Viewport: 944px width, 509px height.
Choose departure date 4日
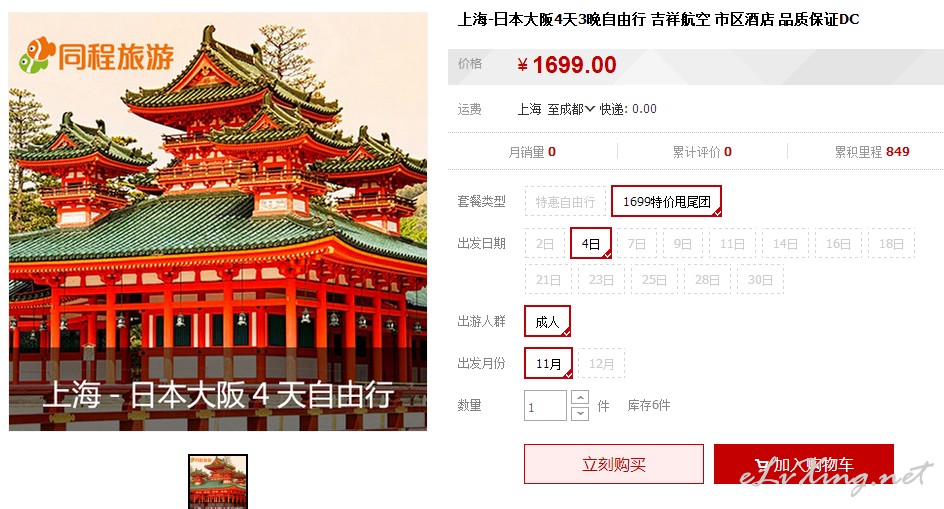pos(591,243)
